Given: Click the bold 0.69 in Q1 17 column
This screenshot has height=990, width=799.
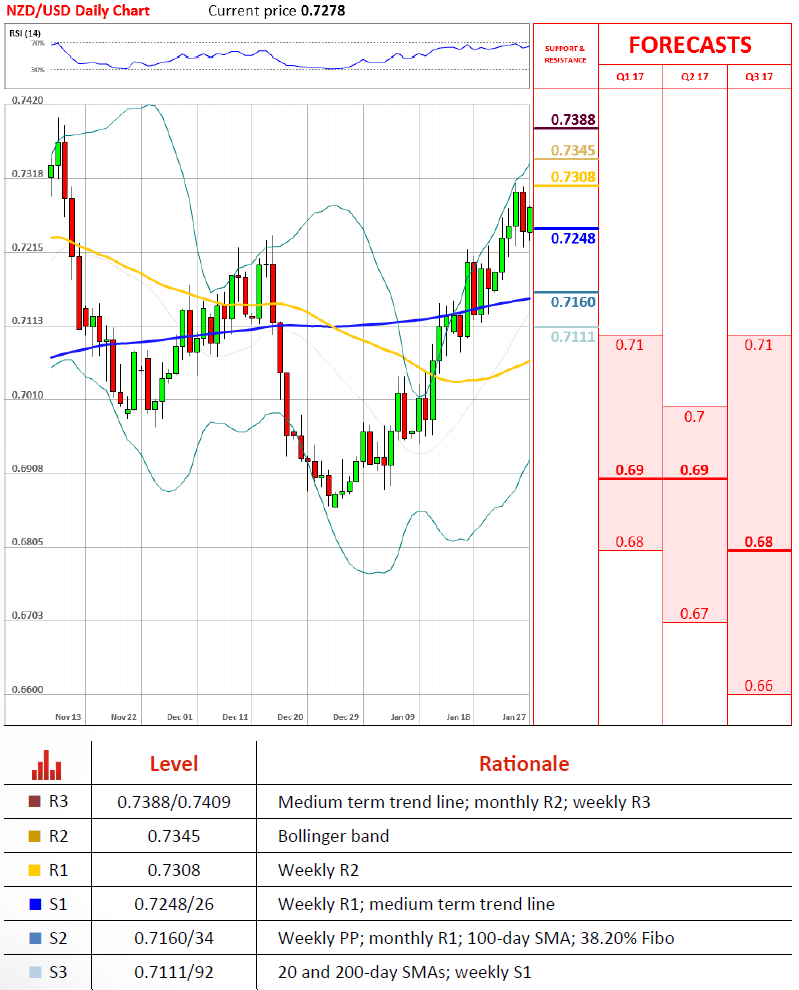Looking at the screenshot, I should click(630, 470).
